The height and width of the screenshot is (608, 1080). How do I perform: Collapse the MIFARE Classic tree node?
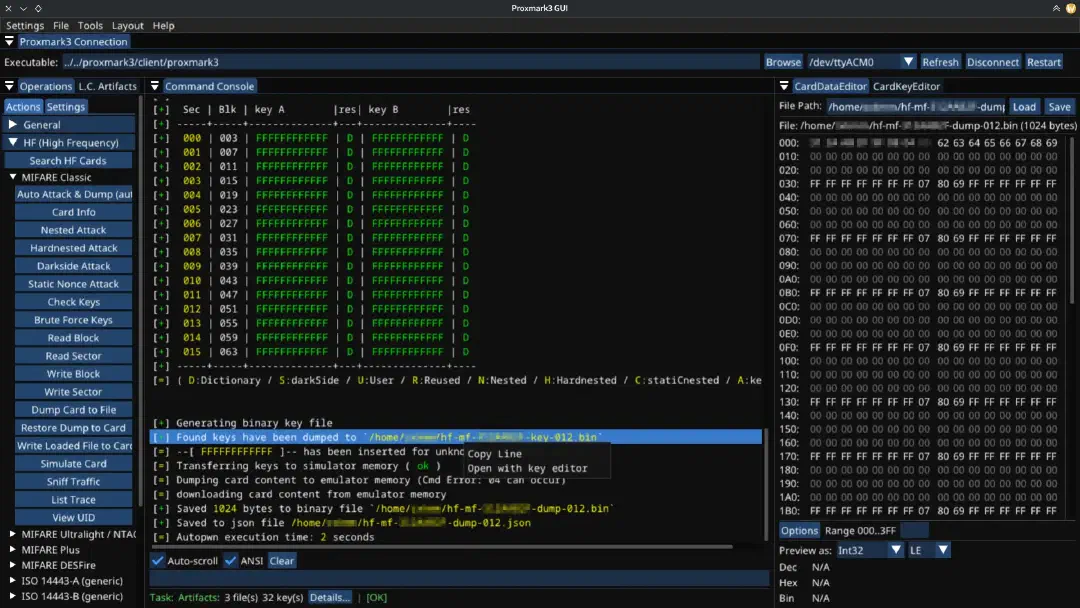point(13,177)
